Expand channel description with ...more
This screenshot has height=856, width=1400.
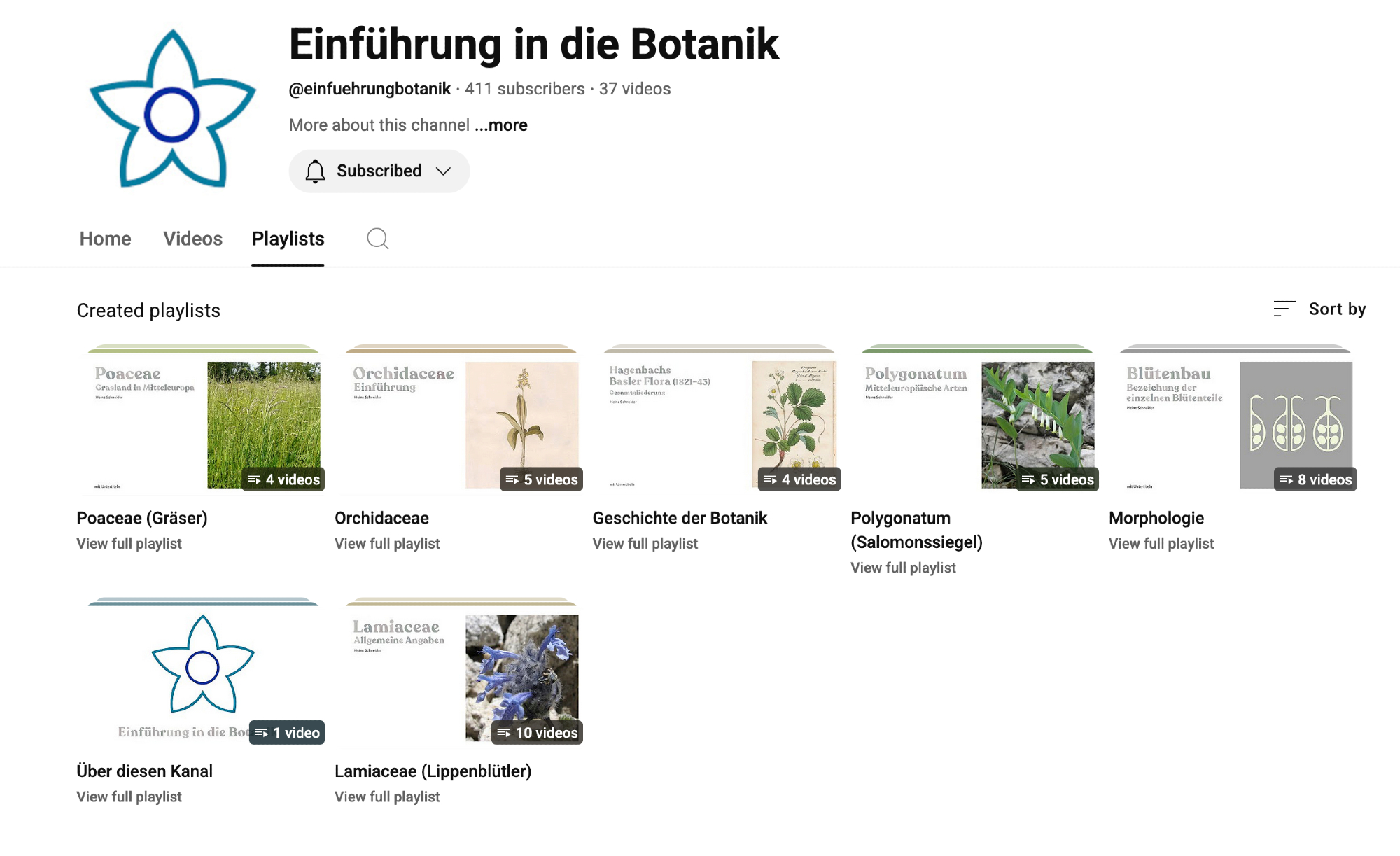[x=501, y=125]
